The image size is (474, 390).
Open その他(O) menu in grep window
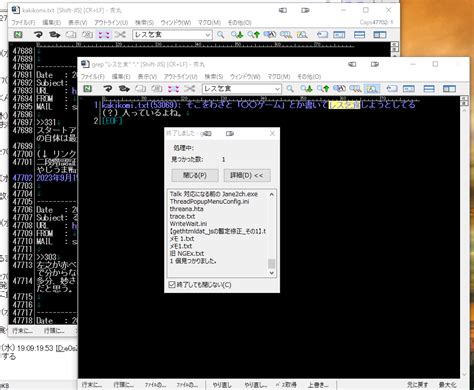pyautogui.click(x=309, y=77)
